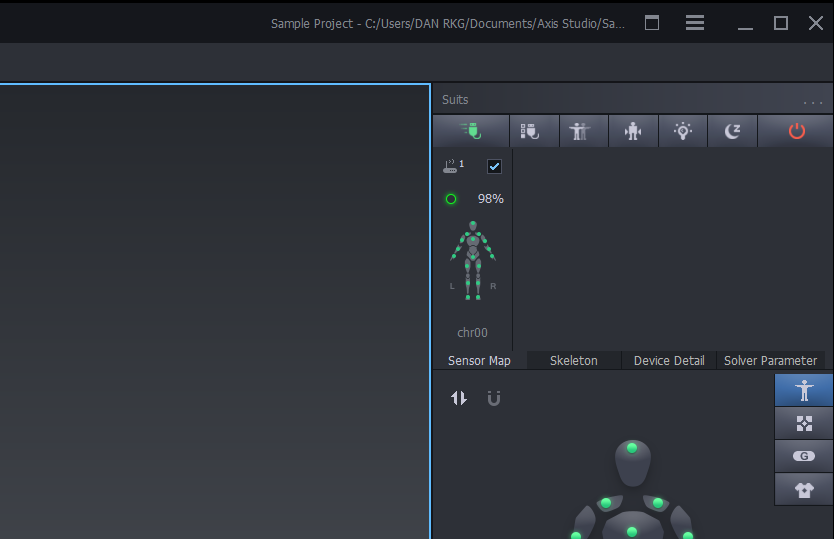Click the G capsule icon button
Screen dimensions: 834x539
(x=804, y=456)
